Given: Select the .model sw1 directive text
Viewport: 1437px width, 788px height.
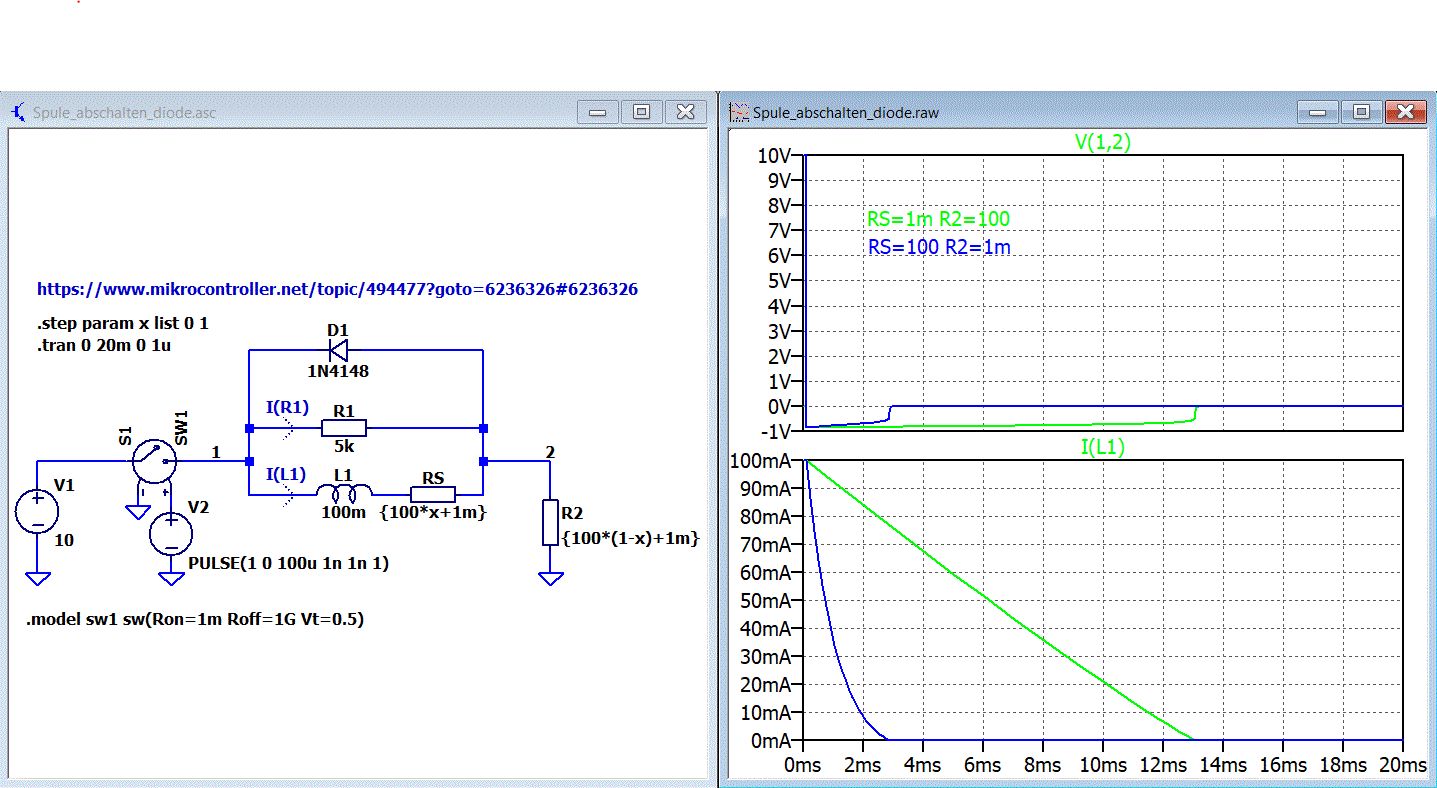Looking at the screenshot, I should pyautogui.click(x=195, y=620).
